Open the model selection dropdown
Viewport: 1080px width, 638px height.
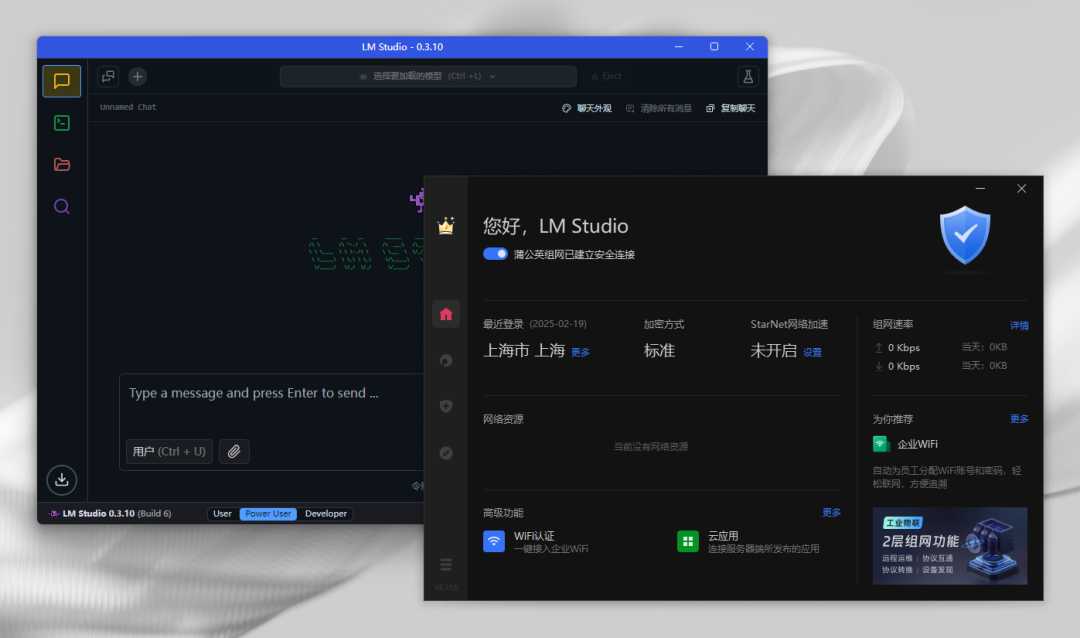(x=428, y=76)
